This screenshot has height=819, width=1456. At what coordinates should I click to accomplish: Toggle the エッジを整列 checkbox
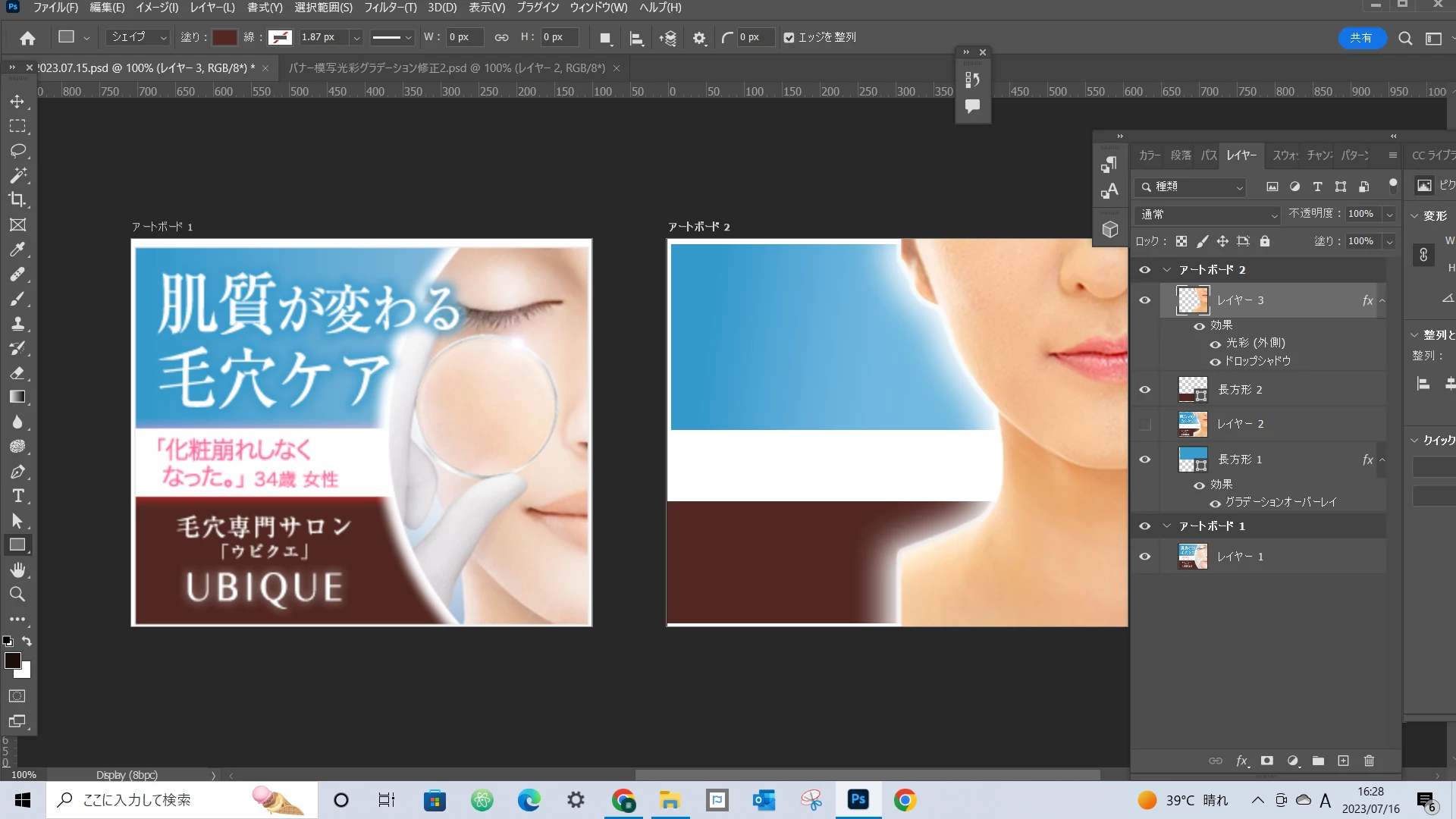tap(789, 37)
